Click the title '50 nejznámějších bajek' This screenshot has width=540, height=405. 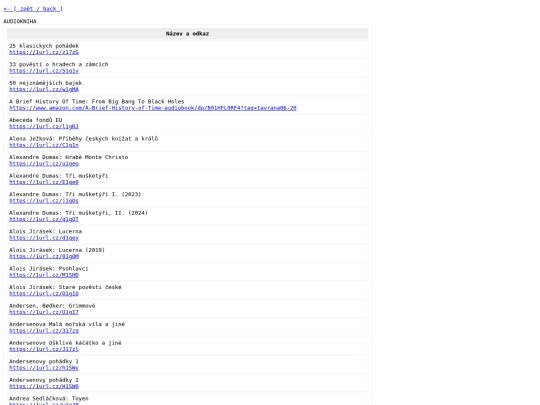coord(45,83)
